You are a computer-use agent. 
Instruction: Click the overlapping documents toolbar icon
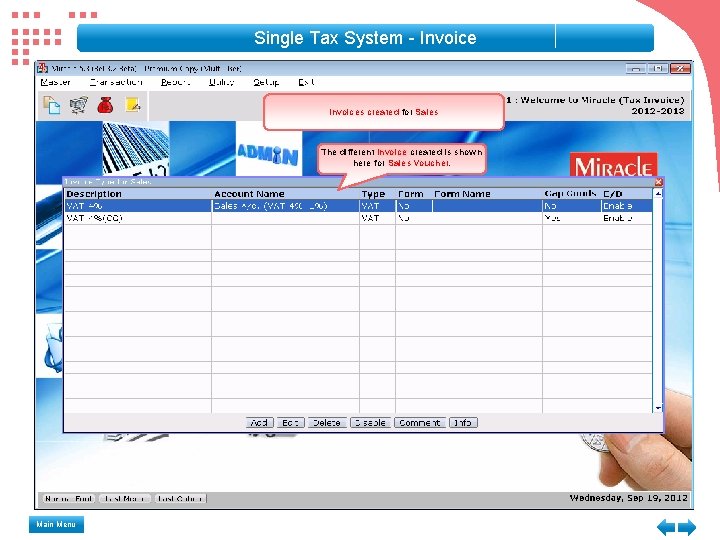coord(51,105)
